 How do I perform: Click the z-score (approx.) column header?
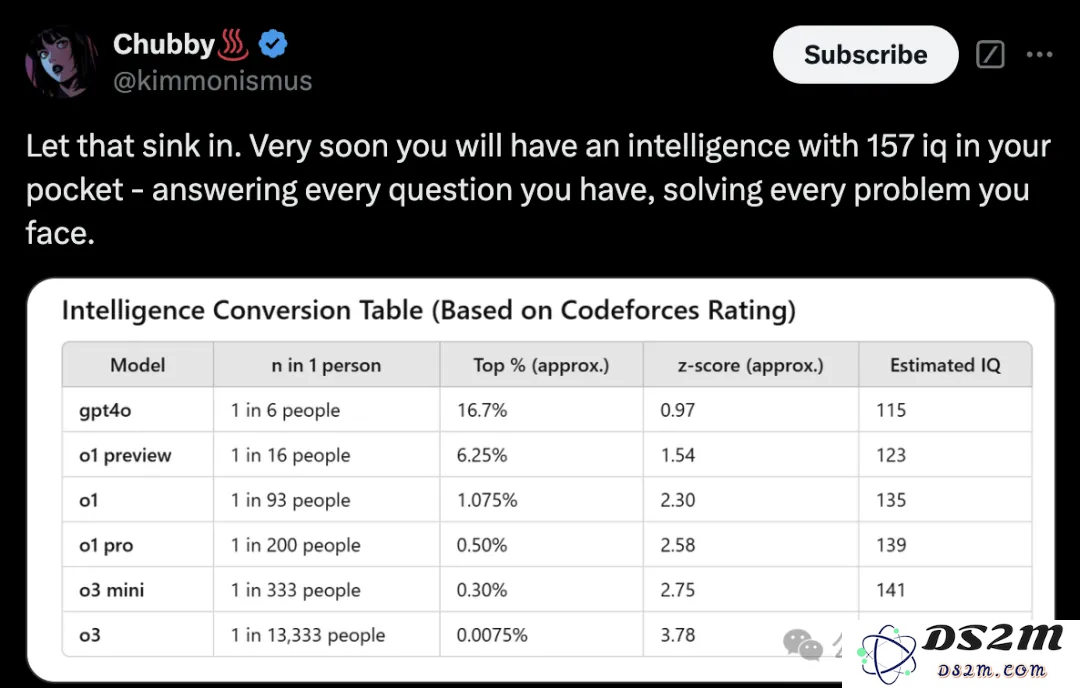[750, 365]
